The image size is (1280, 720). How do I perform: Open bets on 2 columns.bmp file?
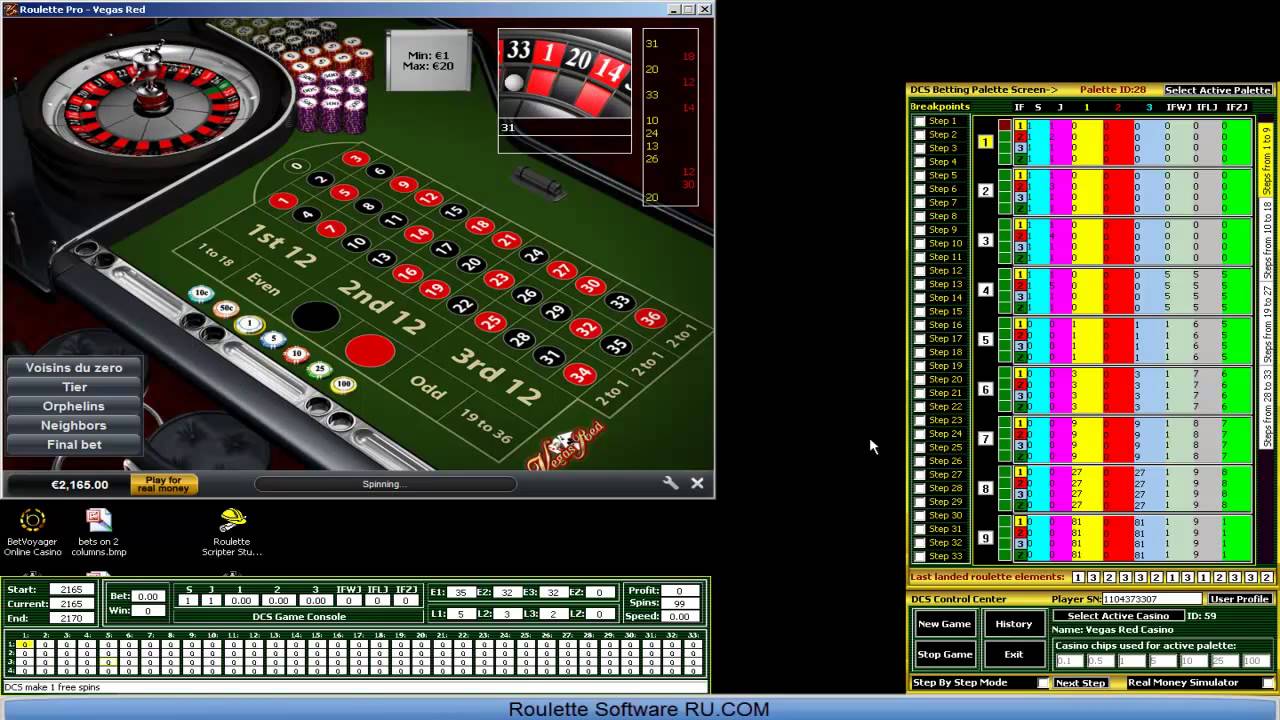[98, 532]
